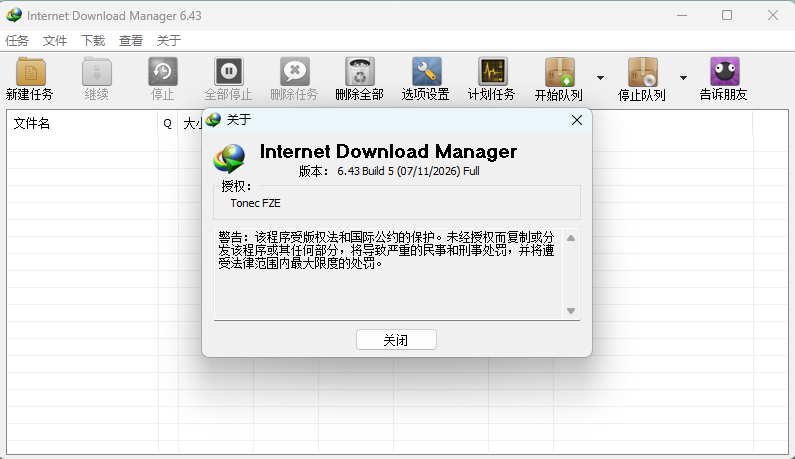The image size is (795, 459).
Task: Click the Internet Download Manager heading in the dialog
Action: coord(388,152)
